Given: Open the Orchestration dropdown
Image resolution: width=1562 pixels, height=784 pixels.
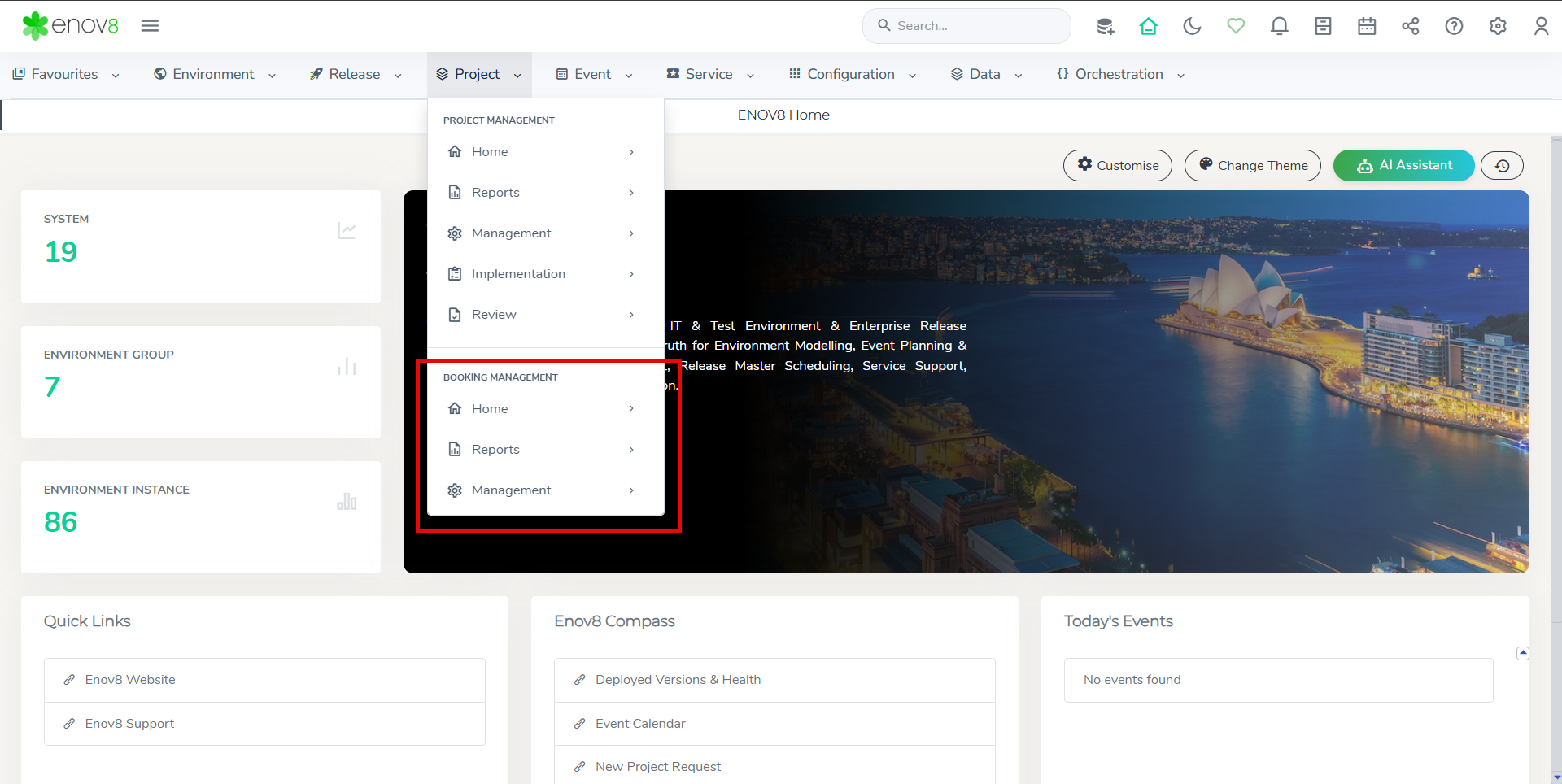Looking at the screenshot, I should 1119,74.
